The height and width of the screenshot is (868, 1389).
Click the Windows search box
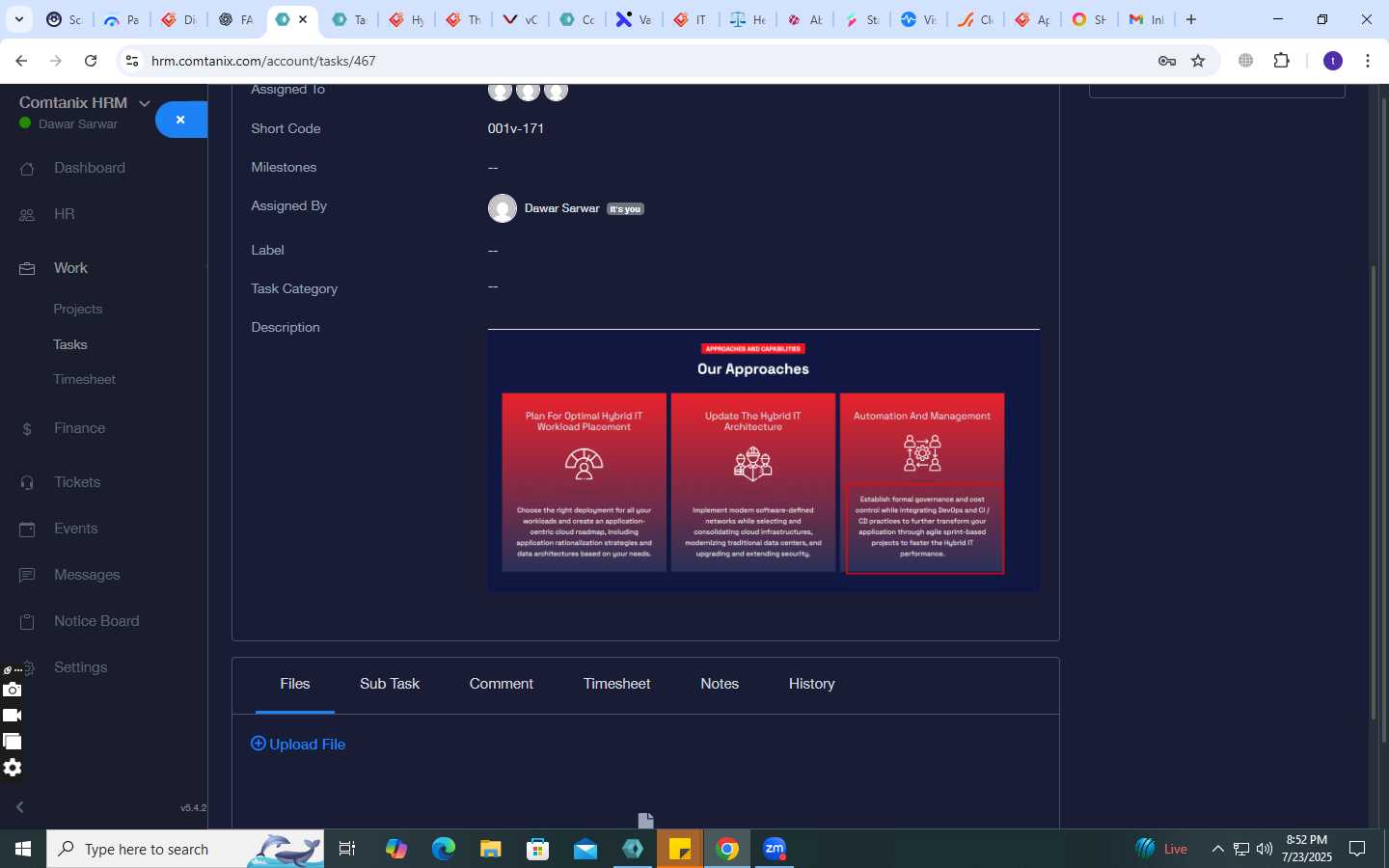(x=185, y=849)
